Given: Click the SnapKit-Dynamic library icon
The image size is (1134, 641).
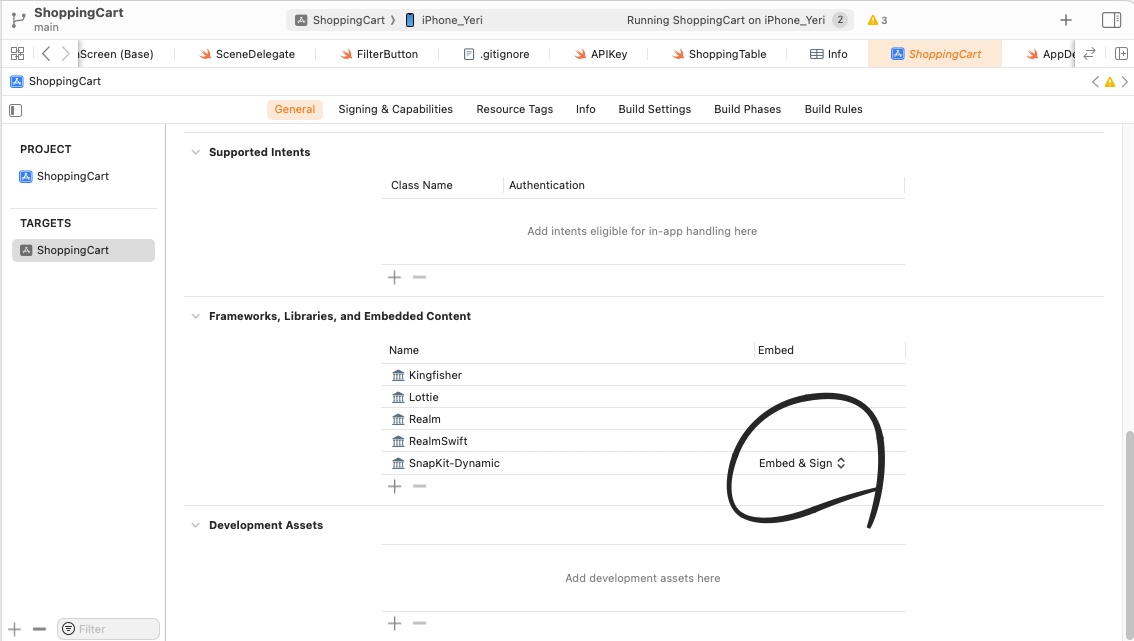Looking at the screenshot, I should click(x=398, y=463).
